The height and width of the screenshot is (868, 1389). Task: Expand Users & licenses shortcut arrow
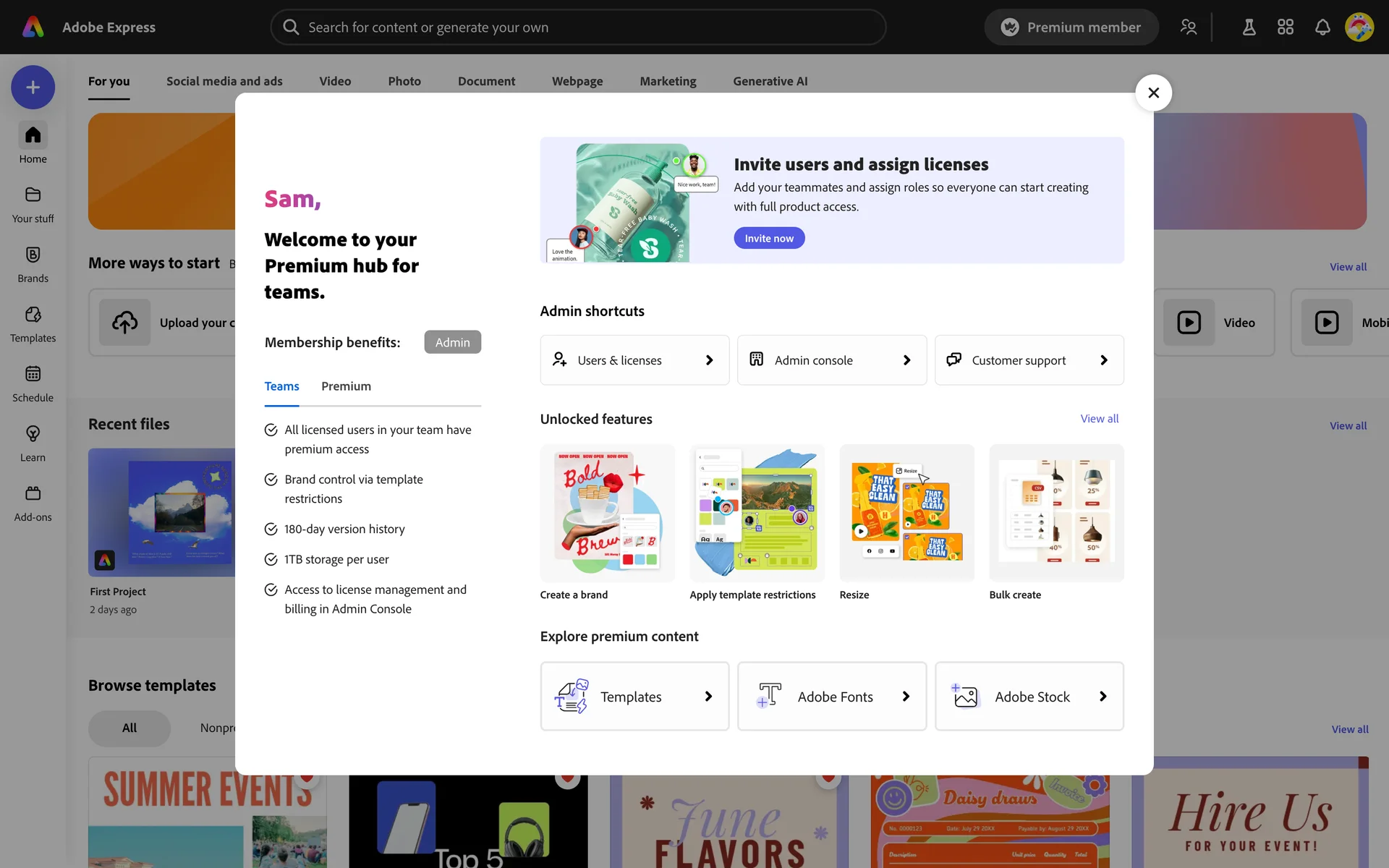709,360
